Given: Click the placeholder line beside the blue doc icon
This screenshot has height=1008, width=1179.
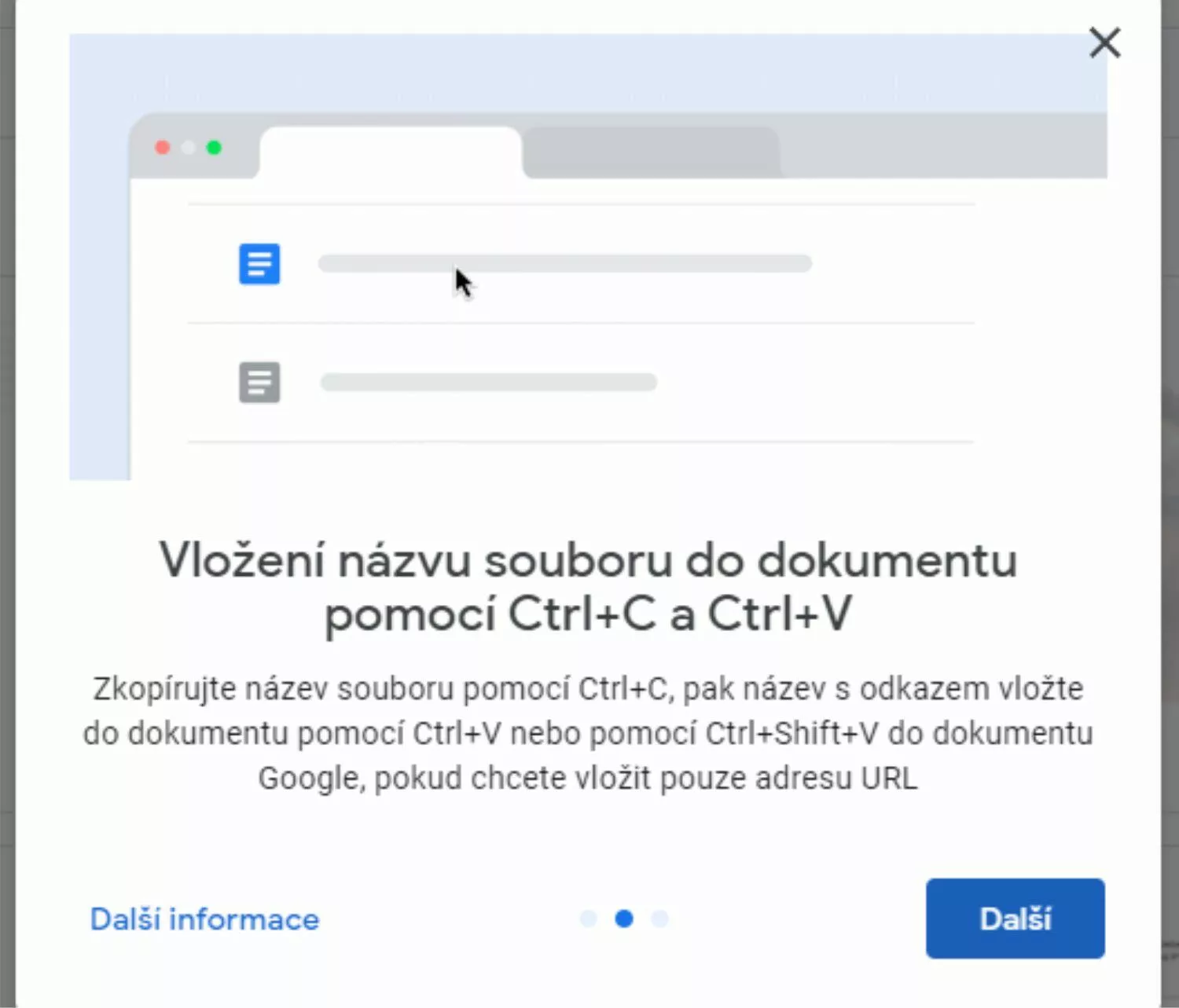Looking at the screenshot, I should (565, 263).
